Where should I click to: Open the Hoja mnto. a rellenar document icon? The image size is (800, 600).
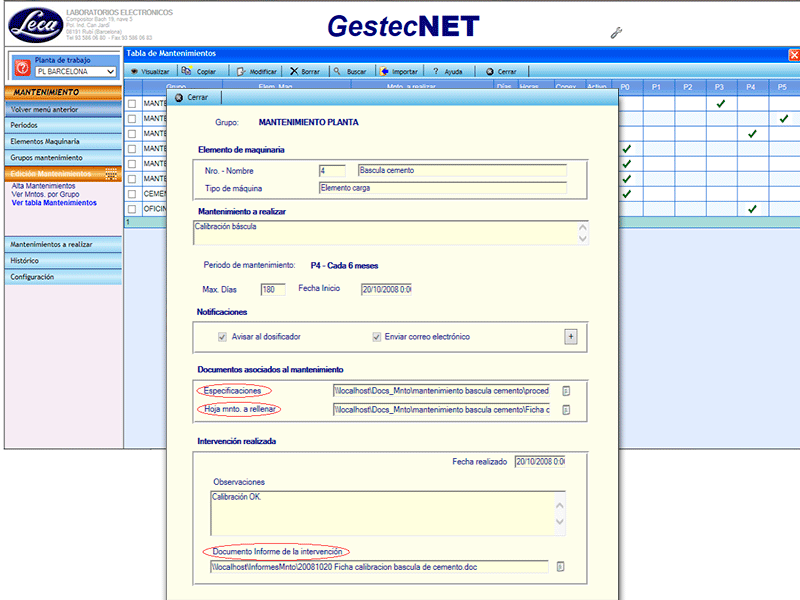pyautogui.click(x=566, y=410)
